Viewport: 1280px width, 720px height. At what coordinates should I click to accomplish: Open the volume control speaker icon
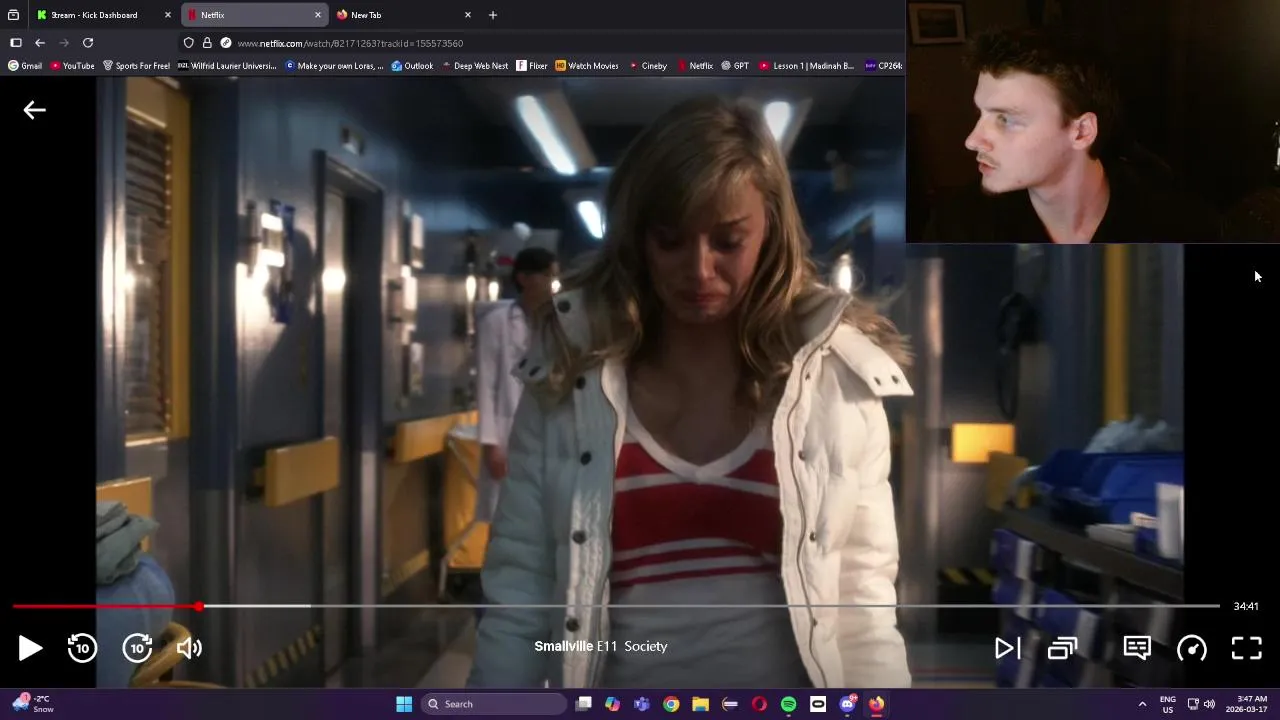pos(189,648)
